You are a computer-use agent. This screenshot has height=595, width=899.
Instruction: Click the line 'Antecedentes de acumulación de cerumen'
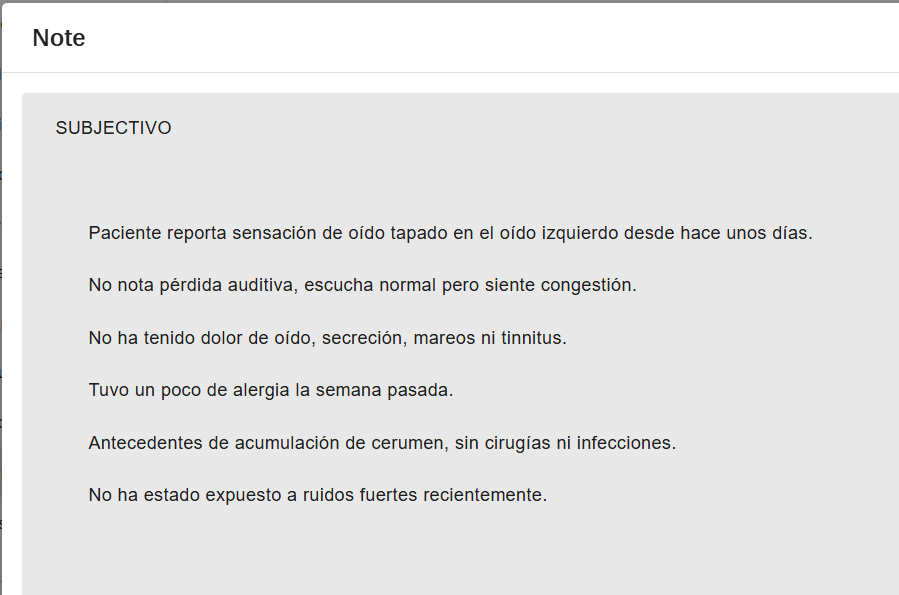click(382, 442)
